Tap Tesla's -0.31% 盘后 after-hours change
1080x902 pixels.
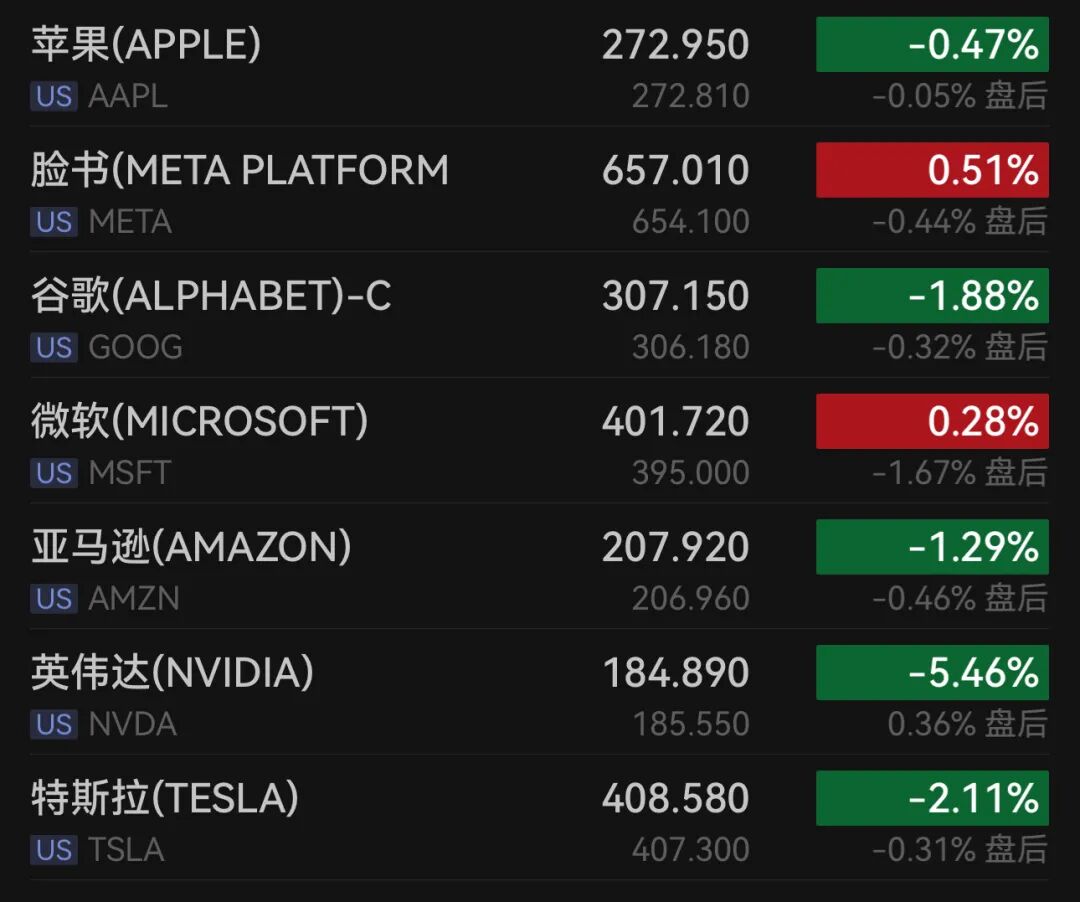click(959, 849)
